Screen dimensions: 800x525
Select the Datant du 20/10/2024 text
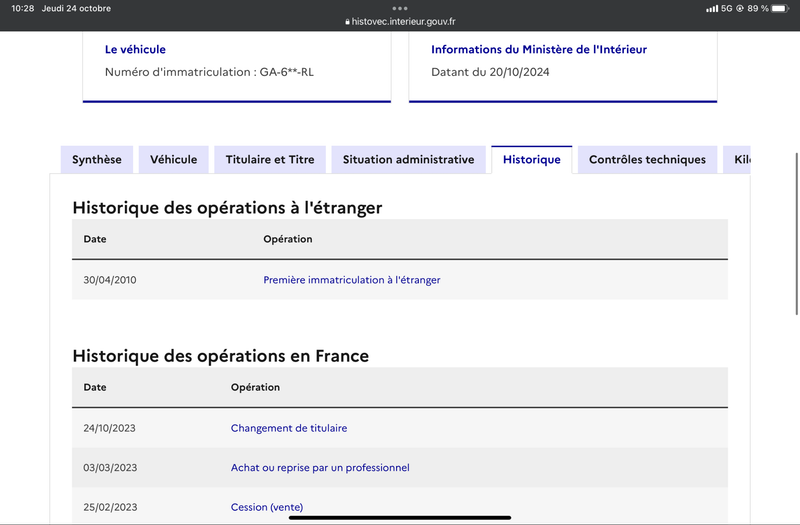tap(490, 72)
